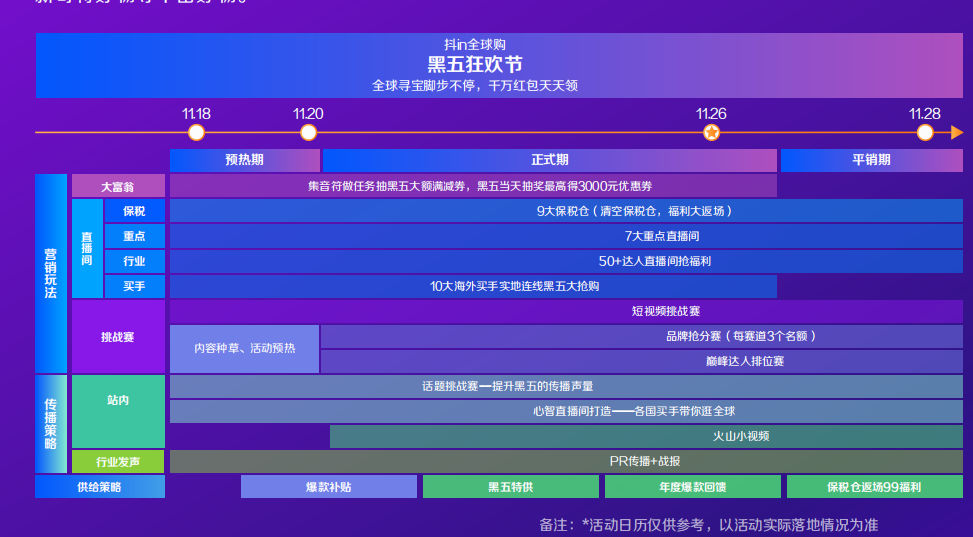Click the 巅峰达人排位赛 bar

pyautogui.click(x=642, y=361)
